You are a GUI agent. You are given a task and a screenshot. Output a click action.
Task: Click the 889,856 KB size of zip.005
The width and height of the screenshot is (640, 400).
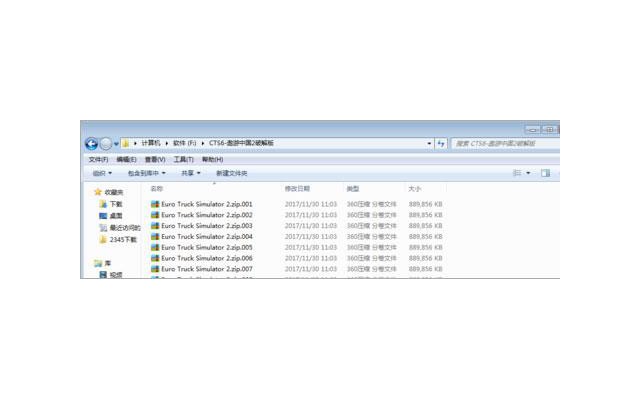(426, 247)
